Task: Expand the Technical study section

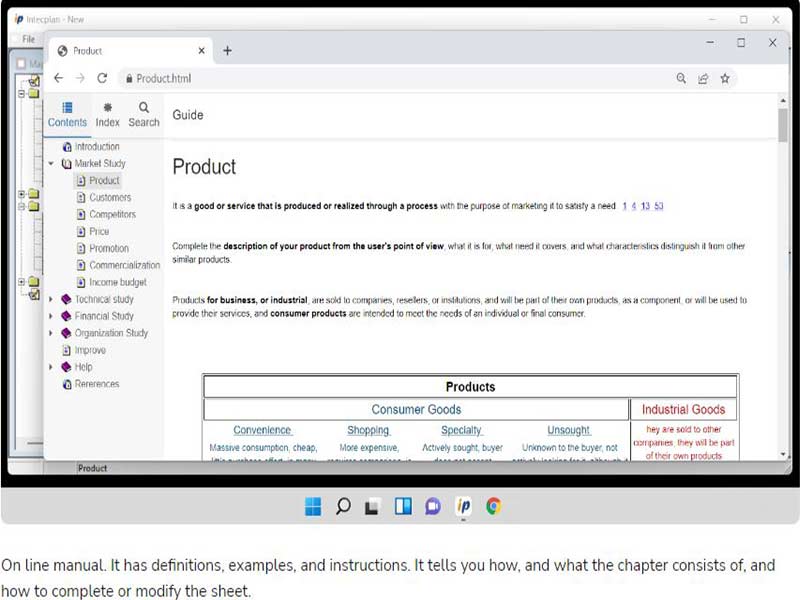Action: [x=51, y=299]
